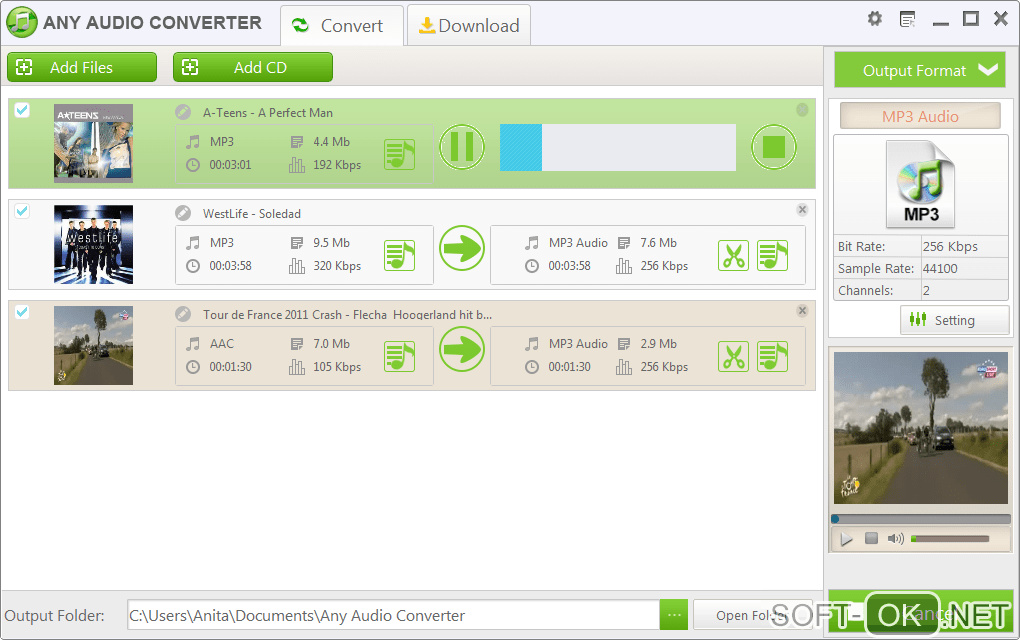Image resolution: width=1020 pixels, height=640 pixels.
Task: Click the A-Teens conversion progress bar
Action: [x=618, y=148]
